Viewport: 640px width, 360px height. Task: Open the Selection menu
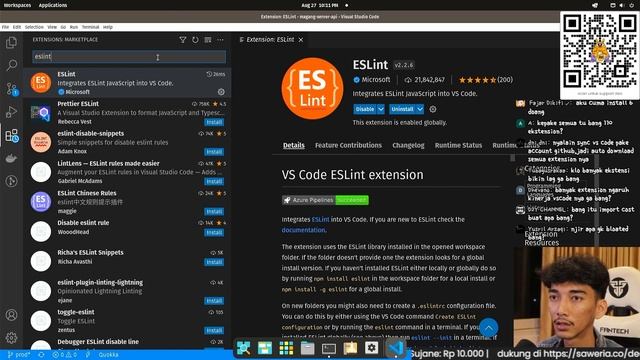pos(34,27)
